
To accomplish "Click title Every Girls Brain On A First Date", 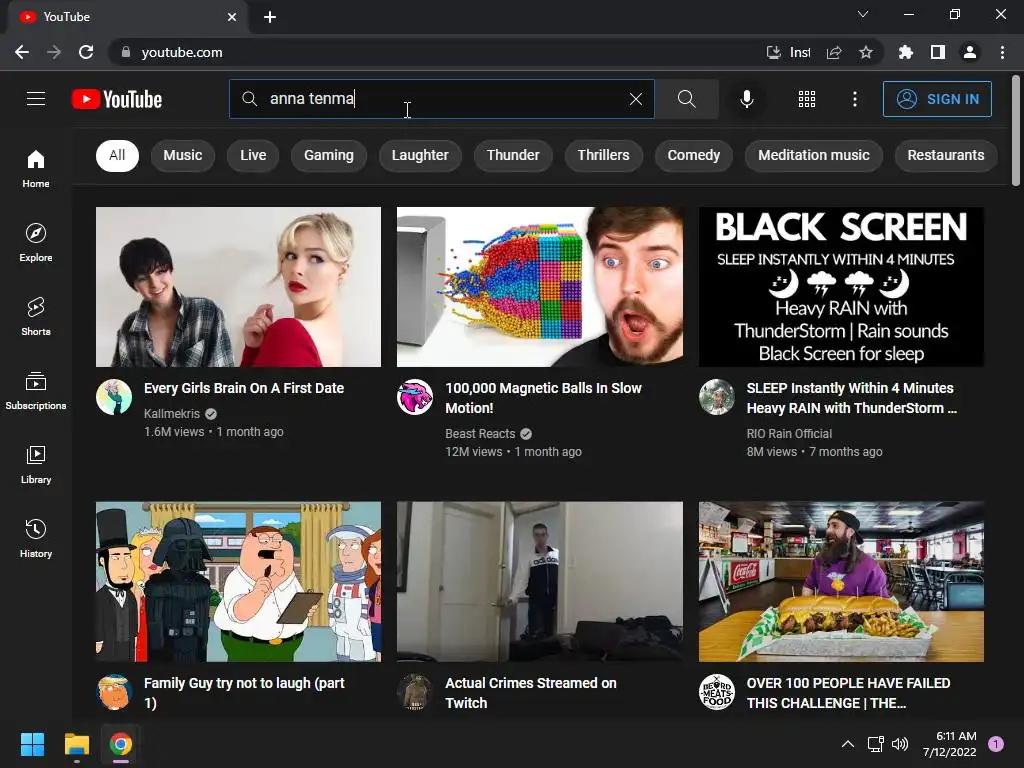I will point(244,388).
